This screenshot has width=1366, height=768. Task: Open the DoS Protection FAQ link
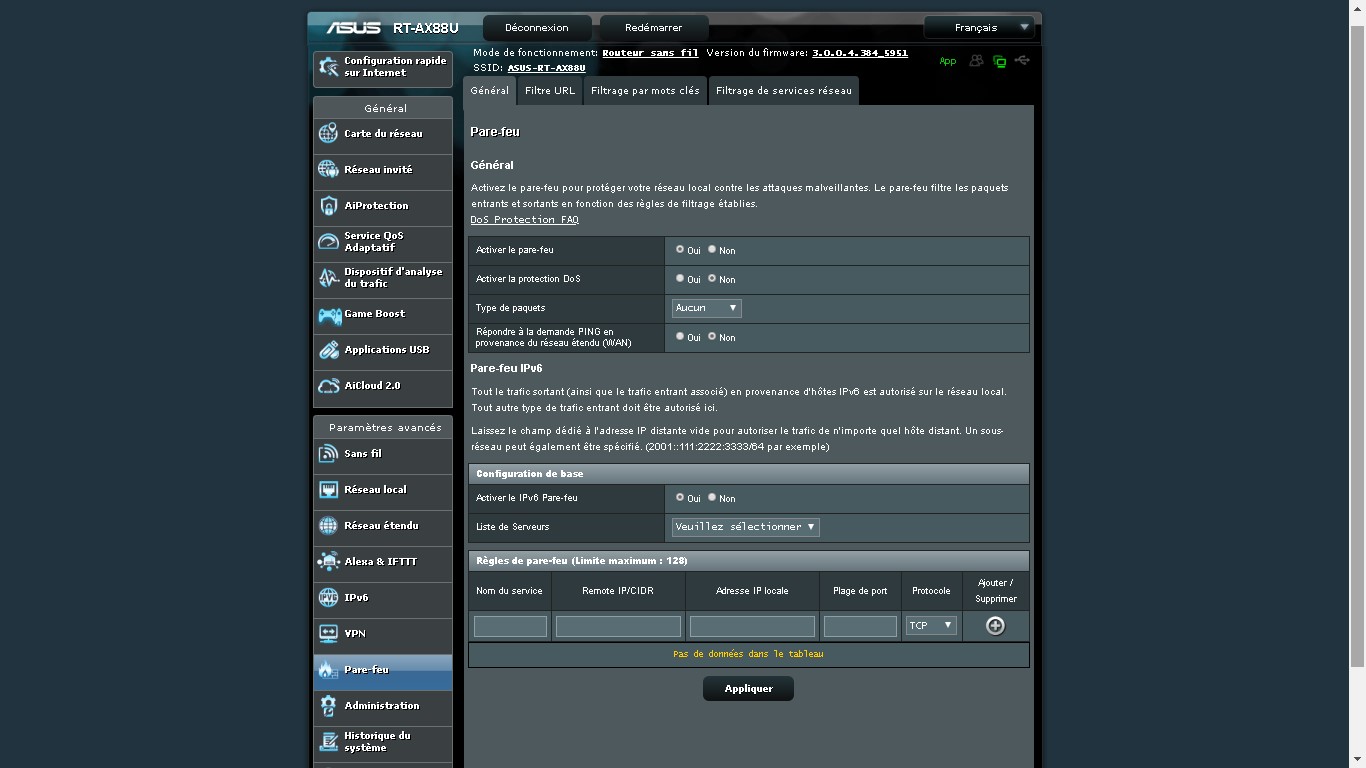pos(524,220)
